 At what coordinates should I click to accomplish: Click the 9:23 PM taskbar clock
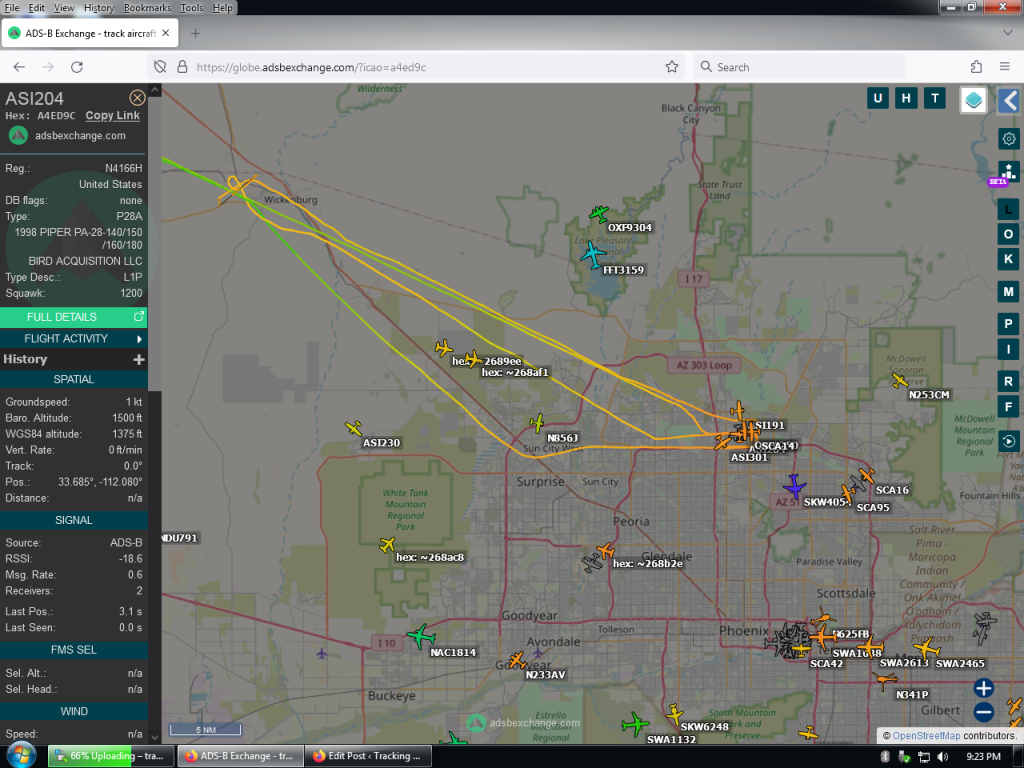(983, 756)
